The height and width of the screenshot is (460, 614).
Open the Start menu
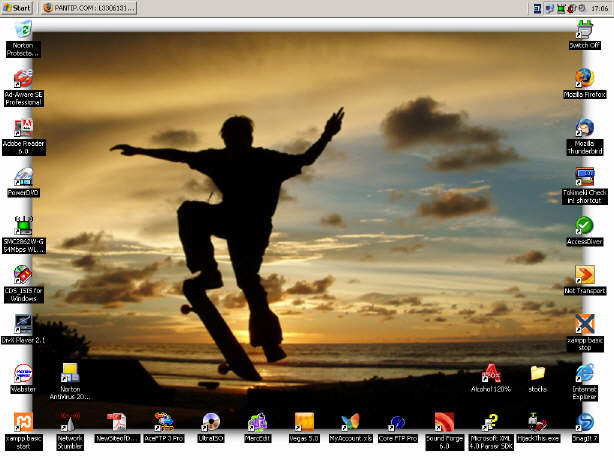coord(16,8)
